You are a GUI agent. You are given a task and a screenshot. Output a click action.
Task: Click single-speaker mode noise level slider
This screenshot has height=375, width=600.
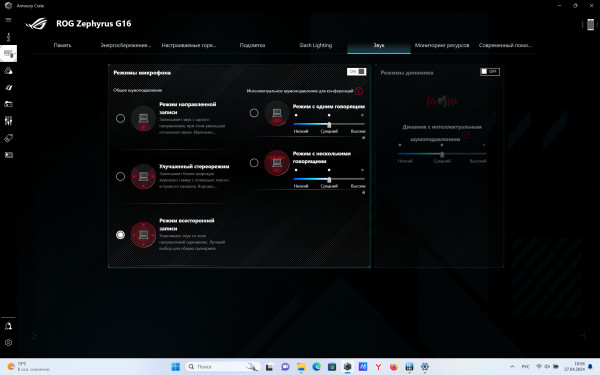329,124
